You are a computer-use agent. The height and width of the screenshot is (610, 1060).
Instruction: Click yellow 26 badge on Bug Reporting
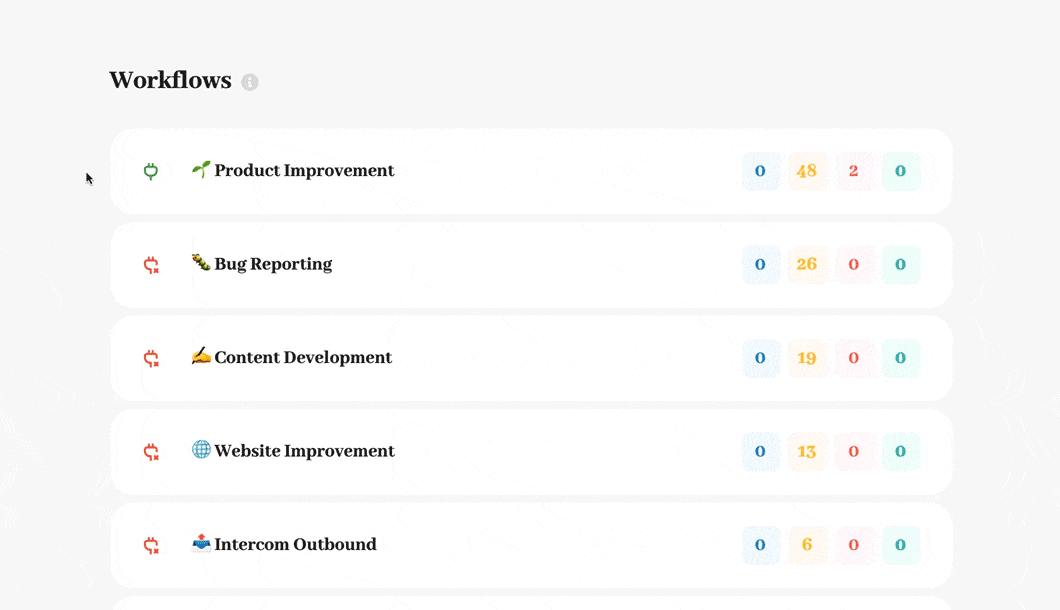point(807,265)
